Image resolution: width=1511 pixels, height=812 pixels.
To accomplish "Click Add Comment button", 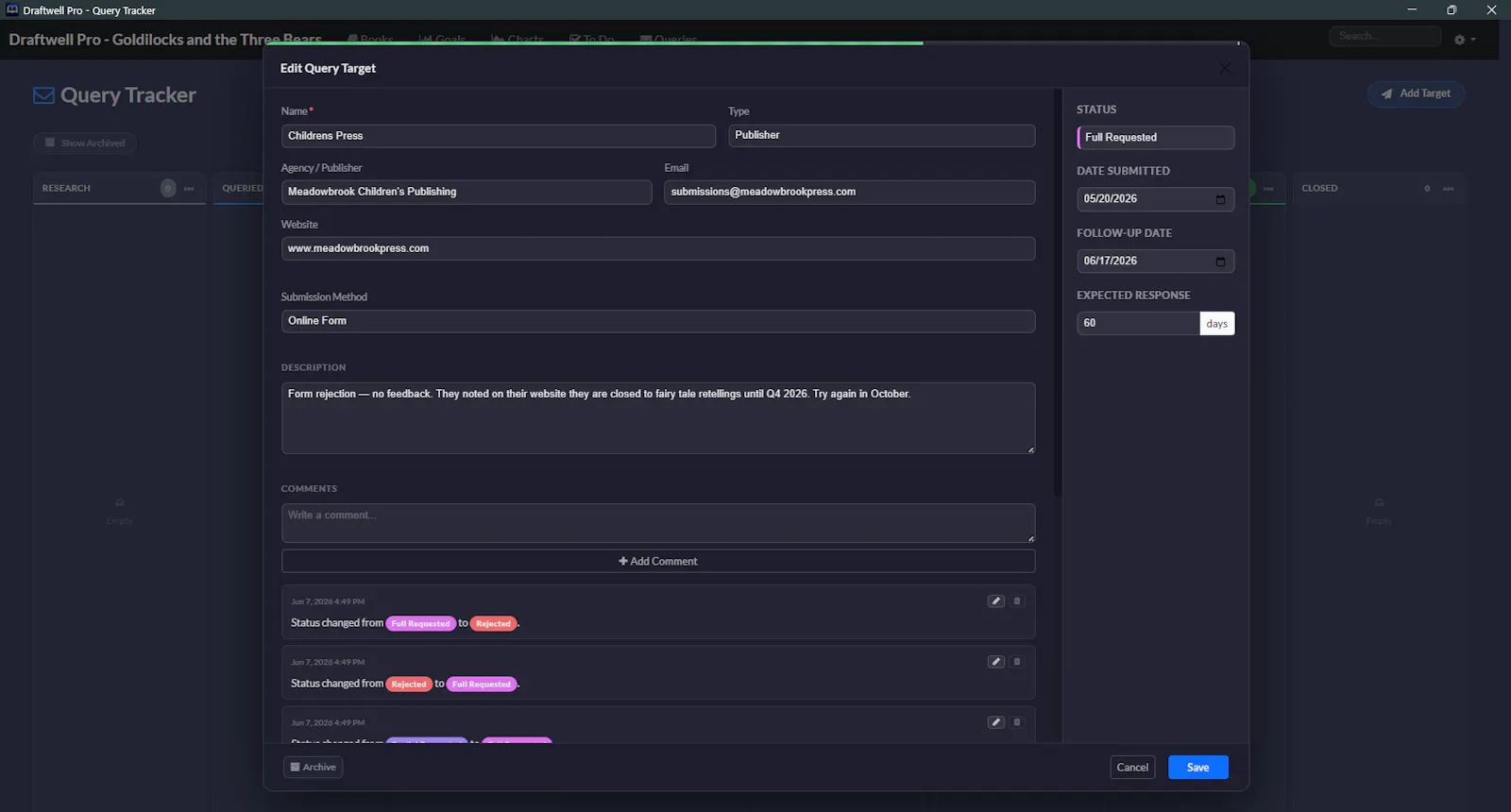I will 657,561.
